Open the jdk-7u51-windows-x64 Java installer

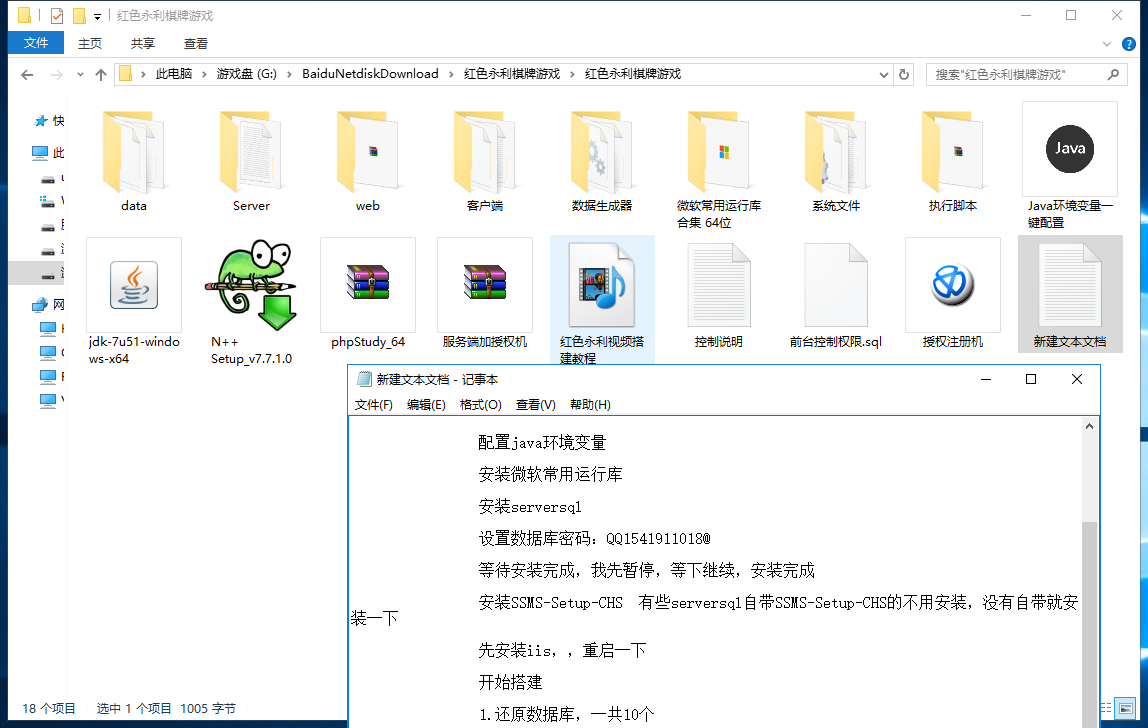click(134, 285)
